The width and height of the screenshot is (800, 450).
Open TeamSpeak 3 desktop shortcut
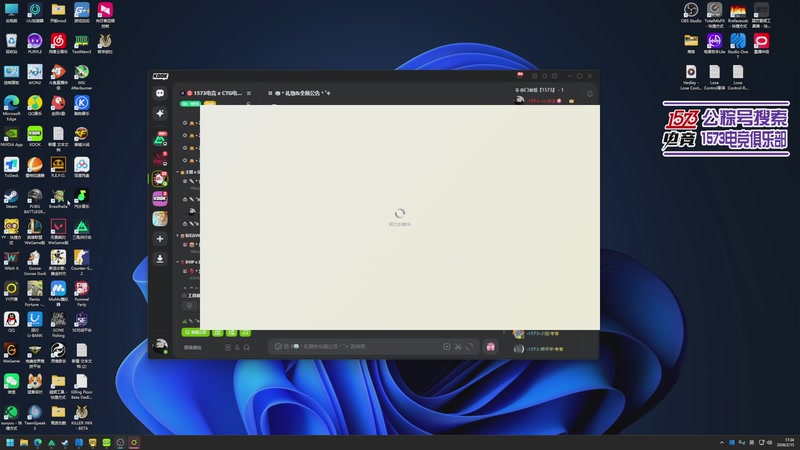click(x=35, y=417)
